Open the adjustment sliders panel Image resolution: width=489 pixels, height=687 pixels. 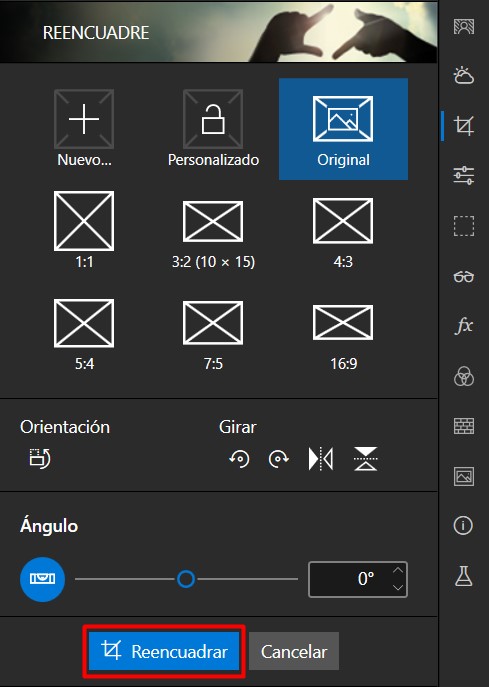click(x=464, y=176)
